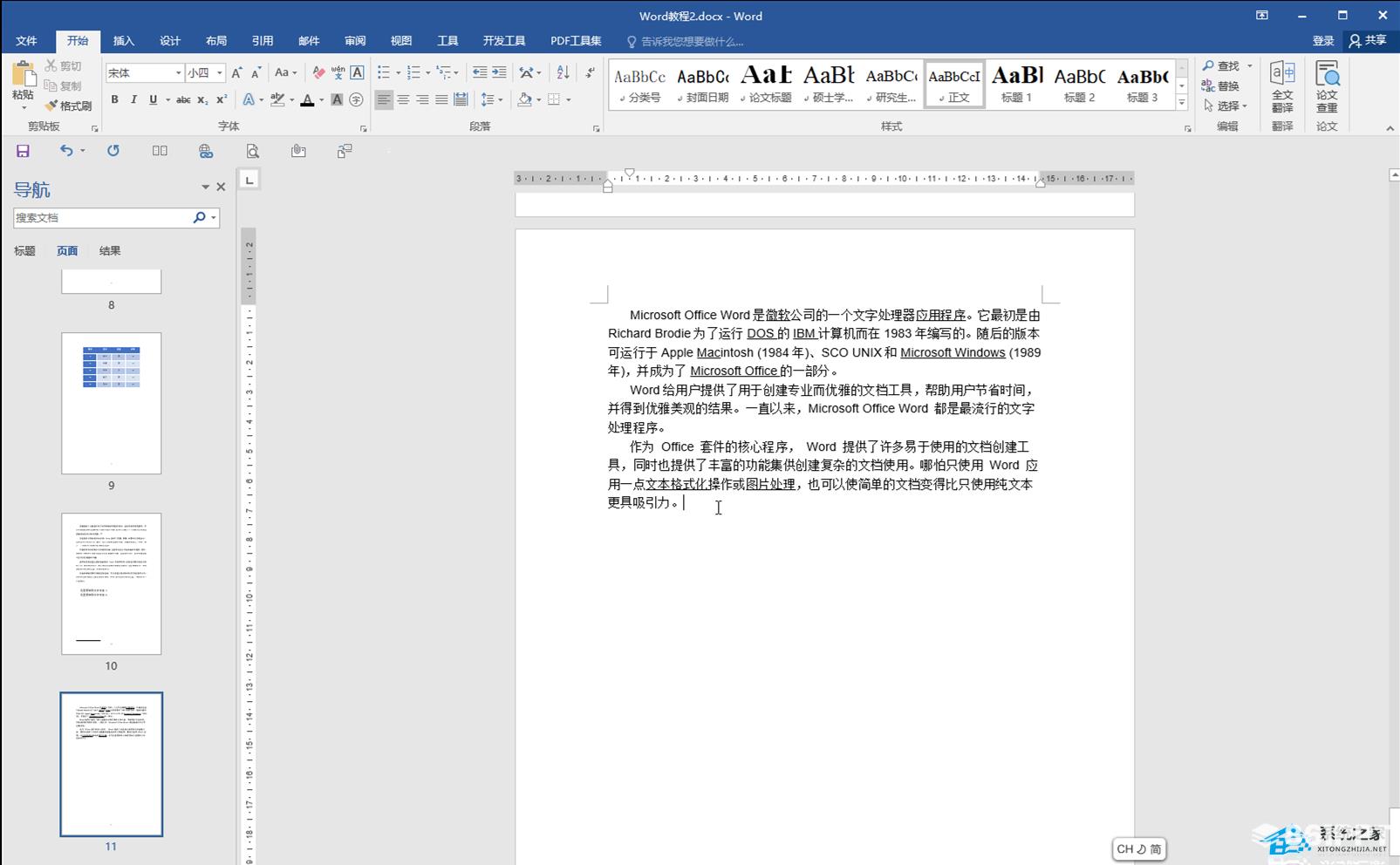Viewport: 1400px width, 865px height.
Task: Apply a character border with the boxed A icon
Action: click(x=357, y=73)
